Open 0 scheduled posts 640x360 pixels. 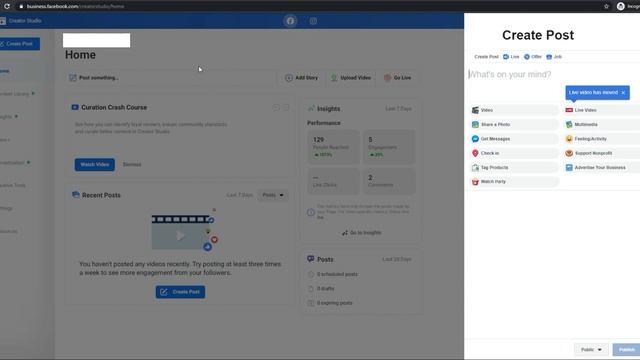[x=337, y=274]
